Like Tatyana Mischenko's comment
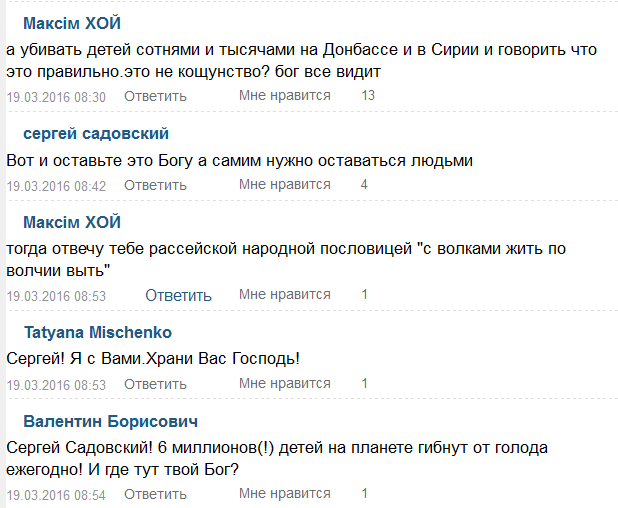Image resolution: width=618 pixels, height=508 pixels. coord(284,384)
